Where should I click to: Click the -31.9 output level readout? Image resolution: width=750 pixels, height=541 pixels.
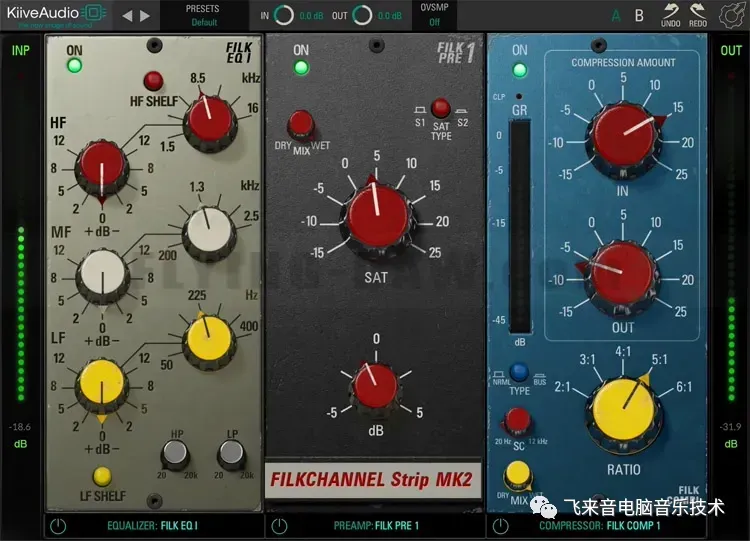[x=730, y=426]
